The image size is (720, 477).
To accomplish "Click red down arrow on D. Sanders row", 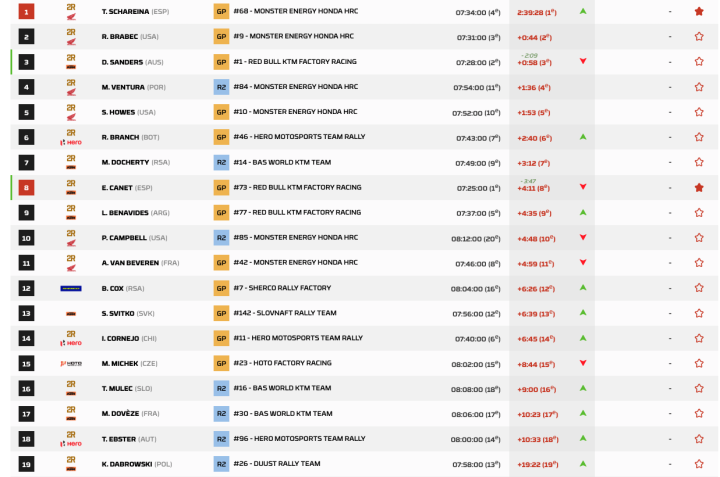I will [x=583, y=62].
